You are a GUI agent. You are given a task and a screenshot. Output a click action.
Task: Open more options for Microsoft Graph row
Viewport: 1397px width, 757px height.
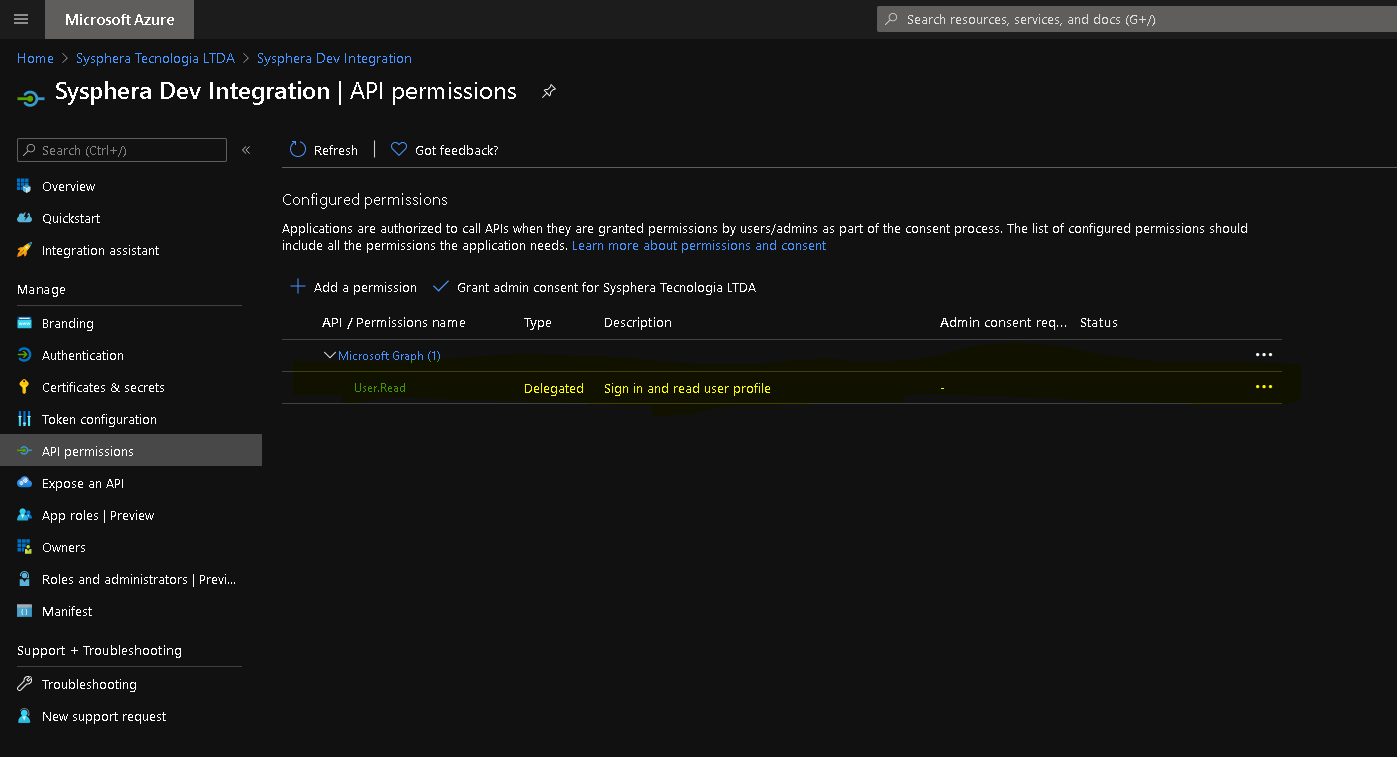(1264, 355)
